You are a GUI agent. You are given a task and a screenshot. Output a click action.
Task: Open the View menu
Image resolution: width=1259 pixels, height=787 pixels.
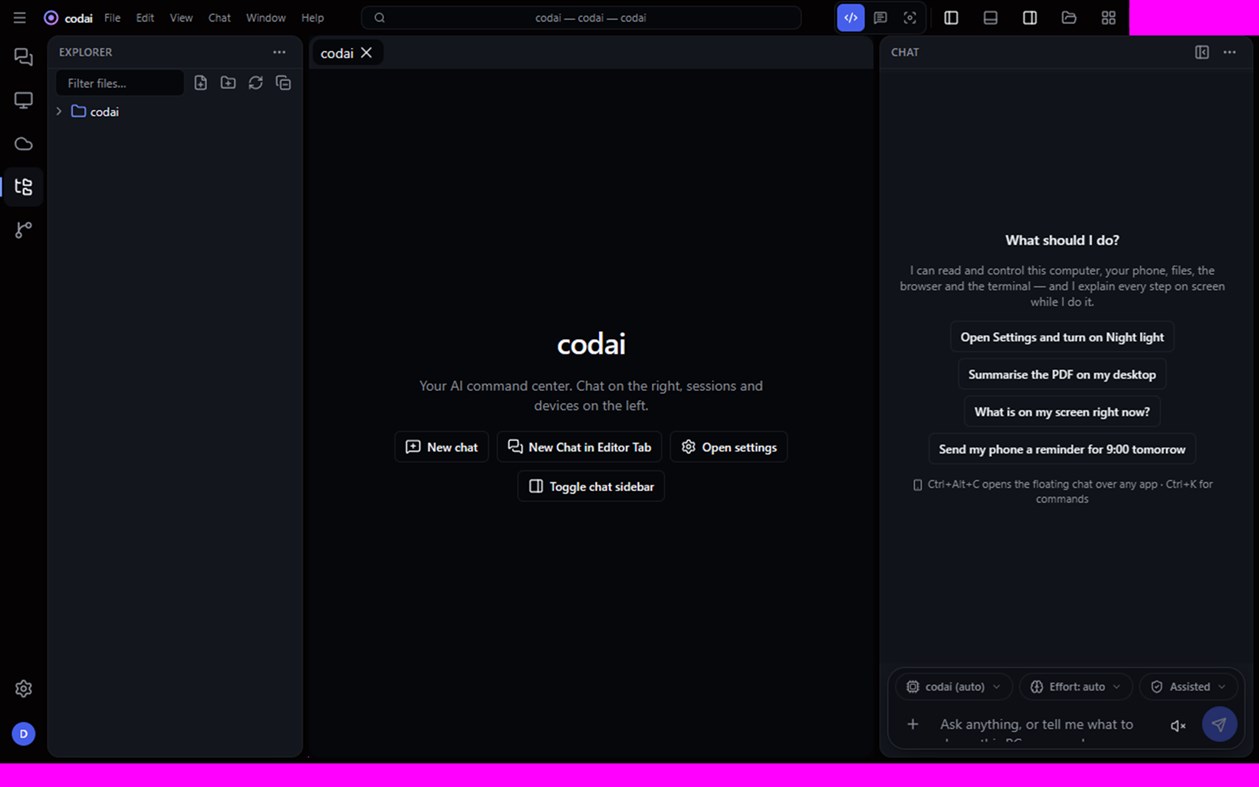[x=181, y=18]
